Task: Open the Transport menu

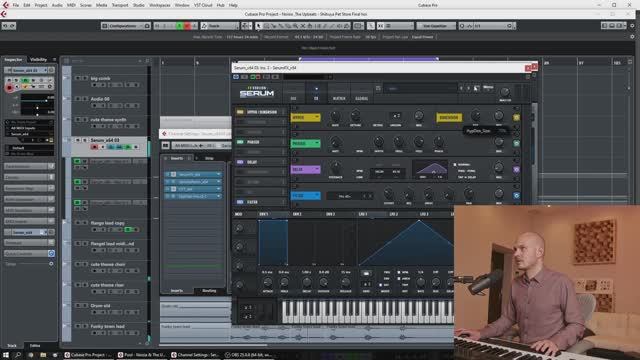Action: click(120, 5)
